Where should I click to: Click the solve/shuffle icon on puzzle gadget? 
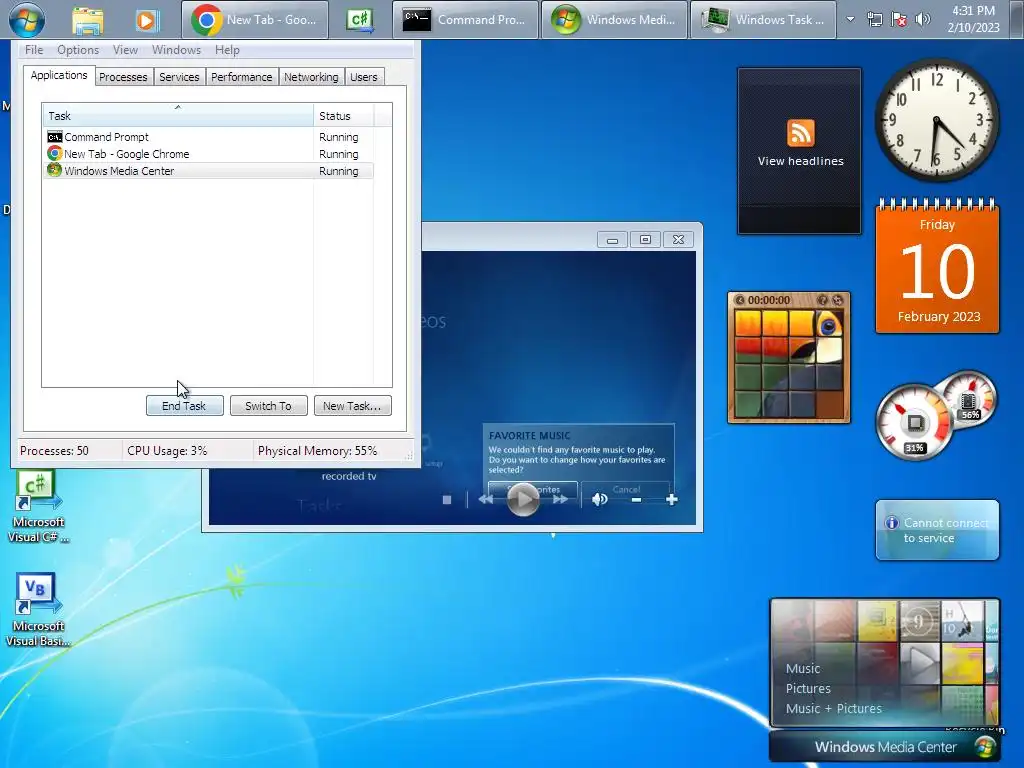click(838, 300)
